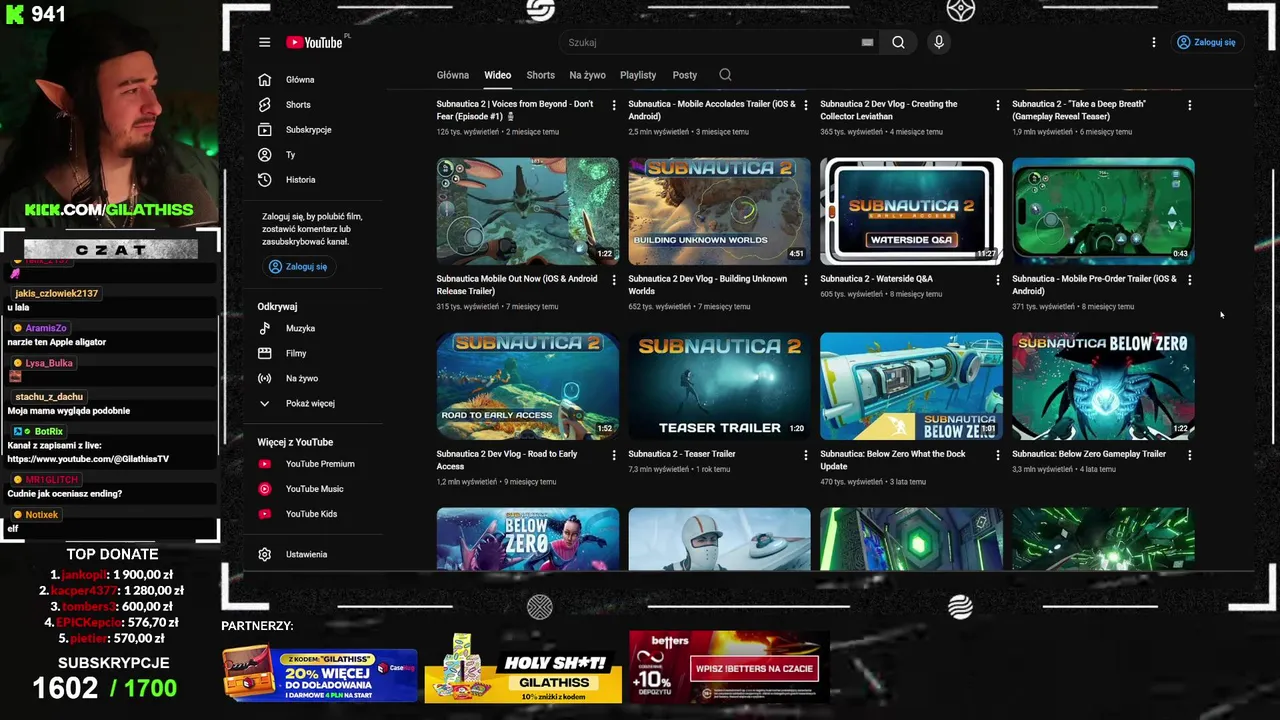Open title Subnautica 2 - Teaser Trailer
The height and width of the screenshot is (720, 1280).
[x=682, y=454]
